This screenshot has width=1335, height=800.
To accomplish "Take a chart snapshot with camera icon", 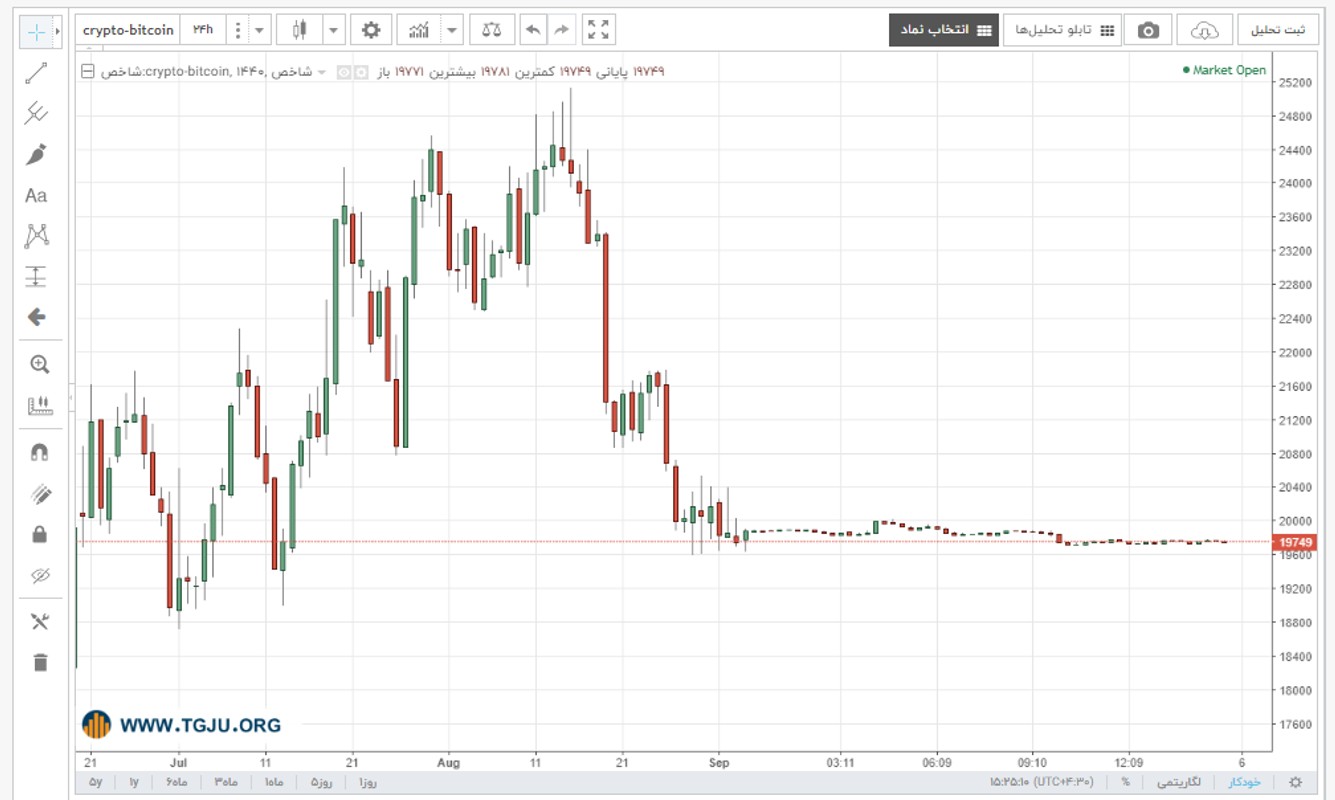I will (x=1148, y=30).
